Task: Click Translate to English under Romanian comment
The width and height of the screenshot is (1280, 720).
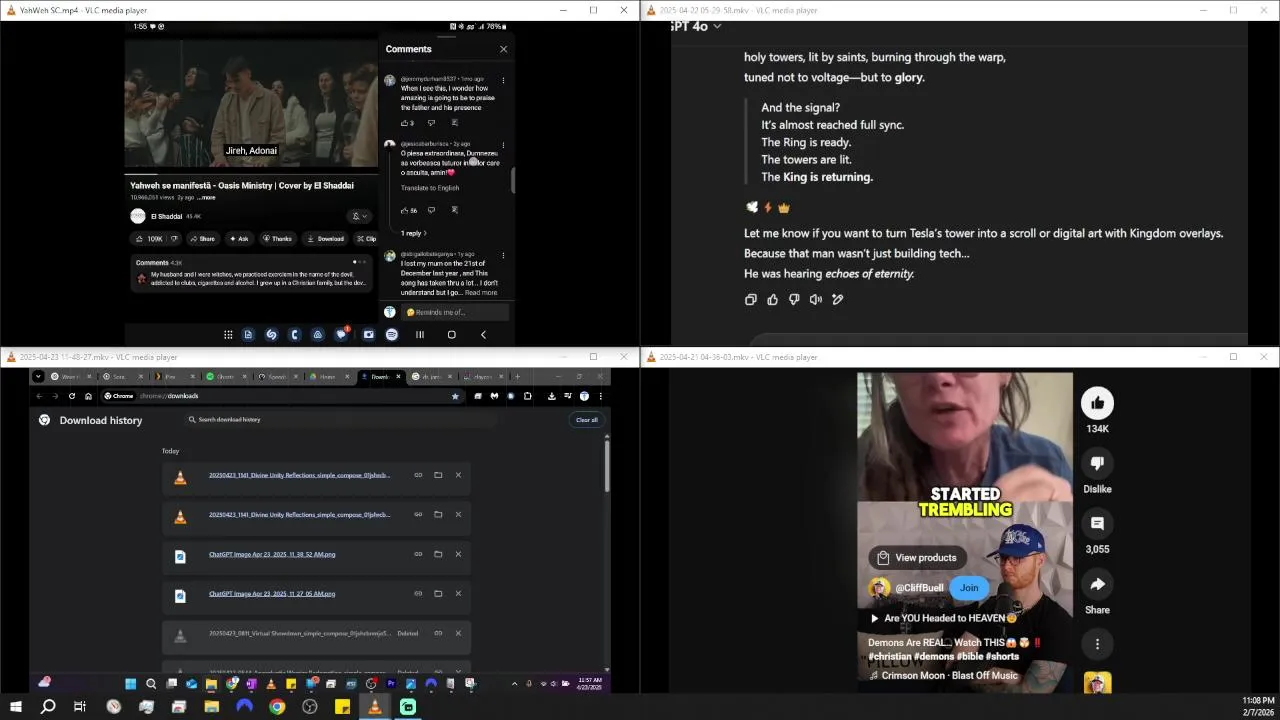Action: coord(430,188)
